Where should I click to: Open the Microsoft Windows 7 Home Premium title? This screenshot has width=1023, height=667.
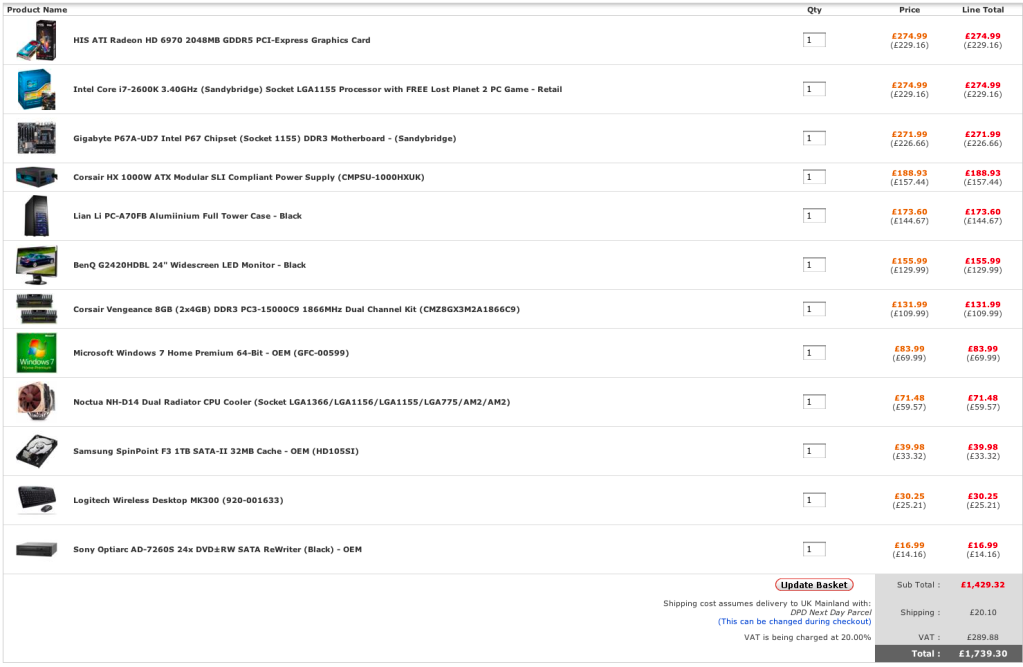[x=211, y=353]
